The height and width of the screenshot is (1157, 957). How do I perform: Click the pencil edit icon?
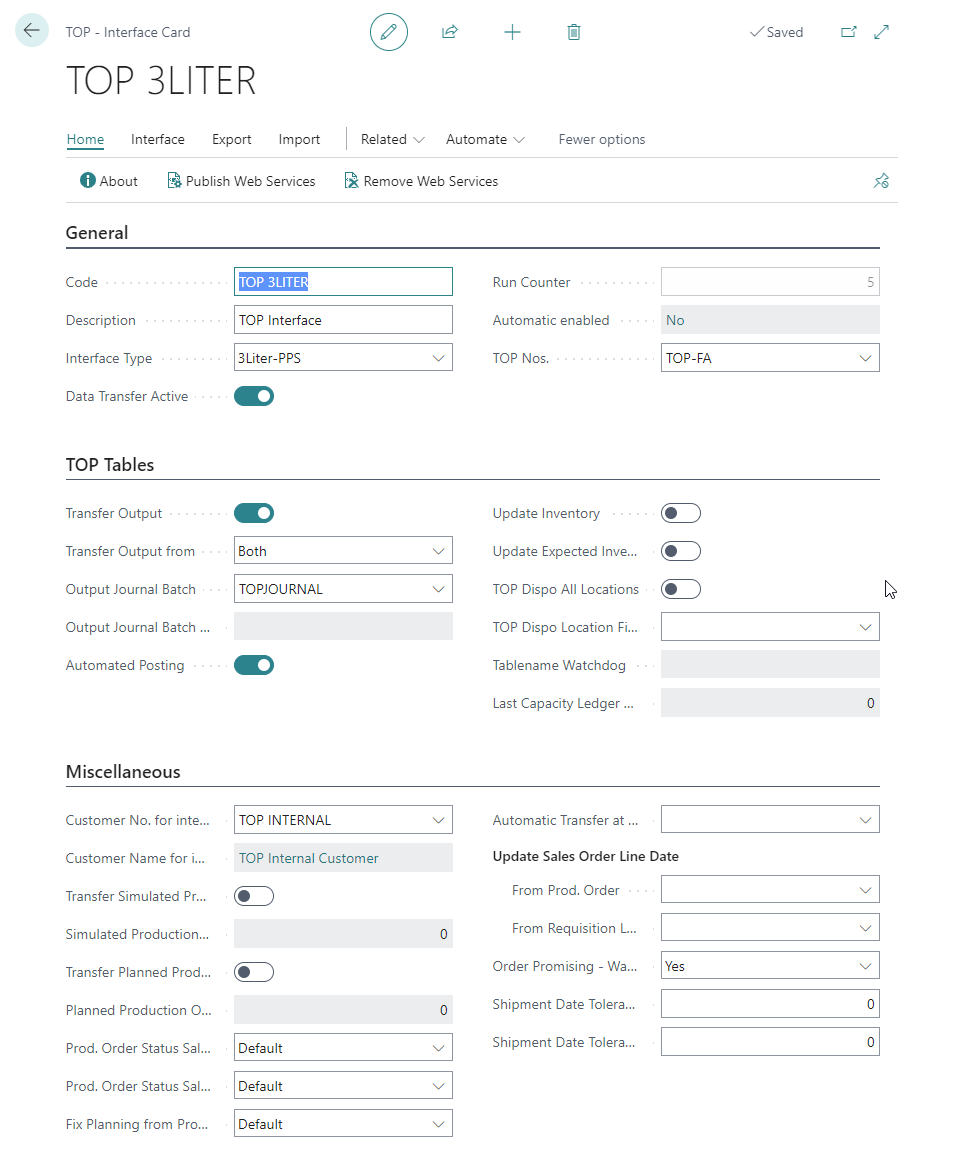389,32
